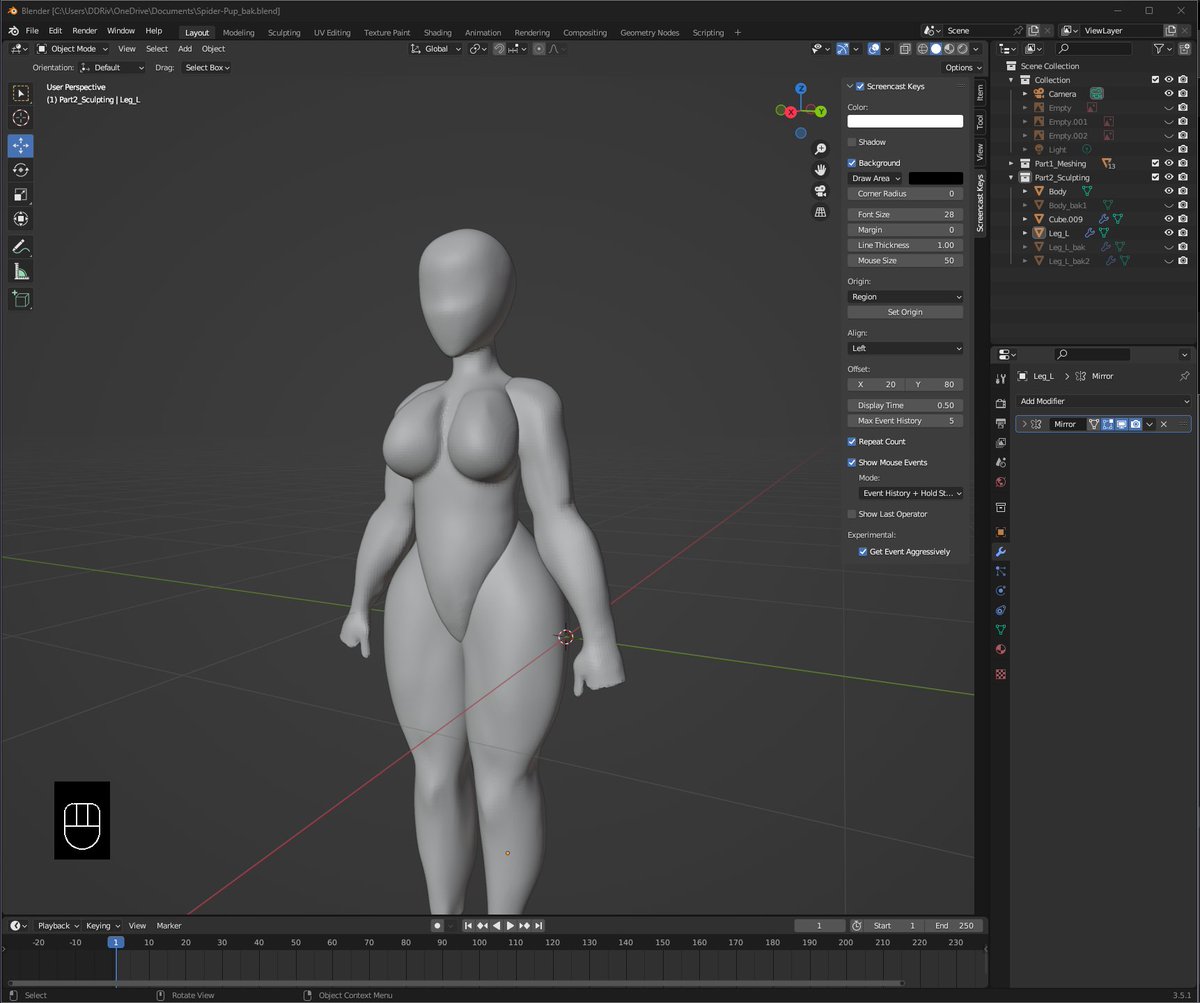The height and width of the screenshot is (1003, 1200).
Task: Open the Add Modifier dropdown
Action: point(1103,401)
